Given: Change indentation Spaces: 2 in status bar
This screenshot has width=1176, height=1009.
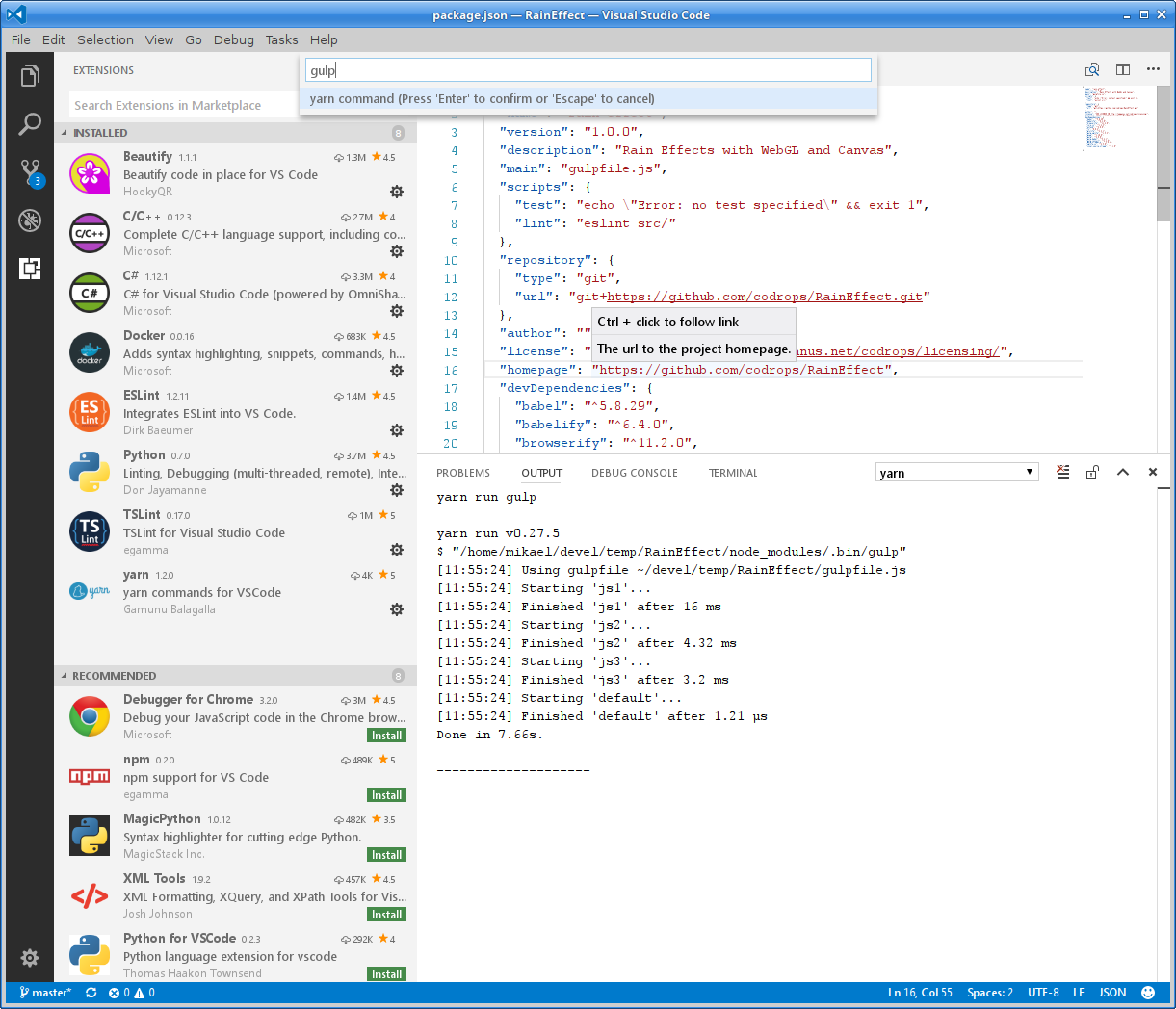Looking at the screenshot, I should point(990,993).
